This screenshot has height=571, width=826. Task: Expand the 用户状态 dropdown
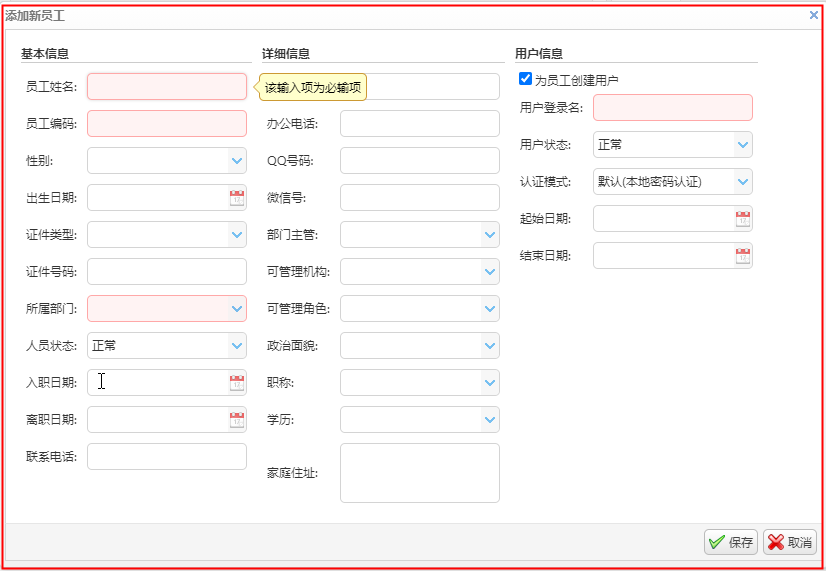(x=743, y=145)
